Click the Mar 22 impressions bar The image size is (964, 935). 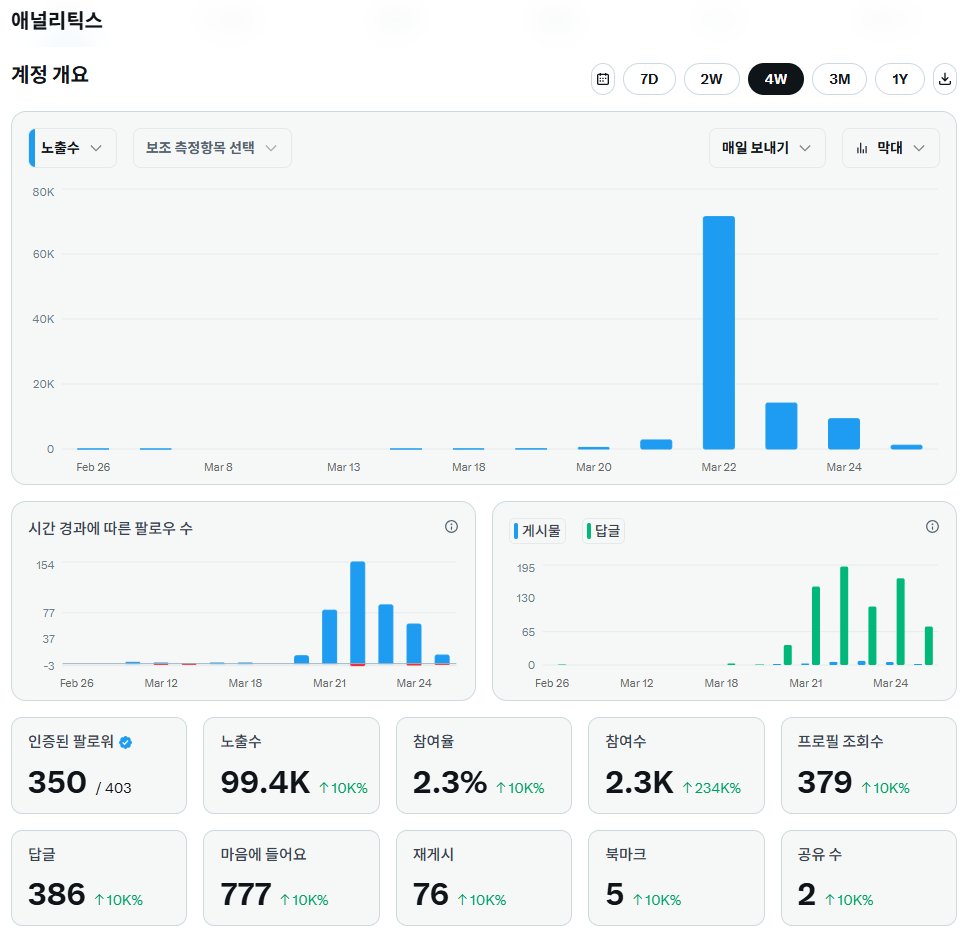pyautogui.click(x=719, y=333)
